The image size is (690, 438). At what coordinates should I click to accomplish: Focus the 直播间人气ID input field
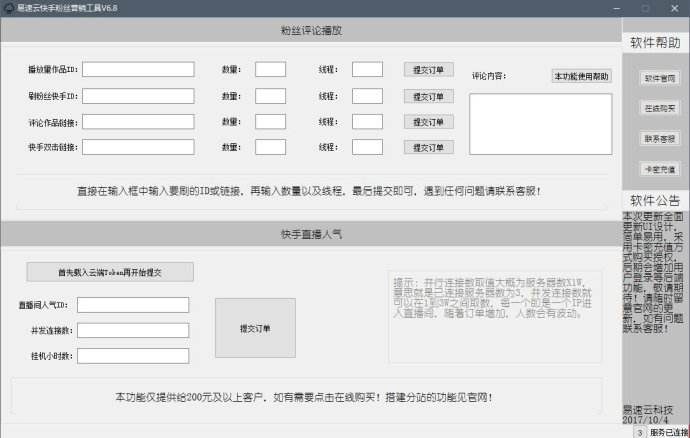coord(133,305)
